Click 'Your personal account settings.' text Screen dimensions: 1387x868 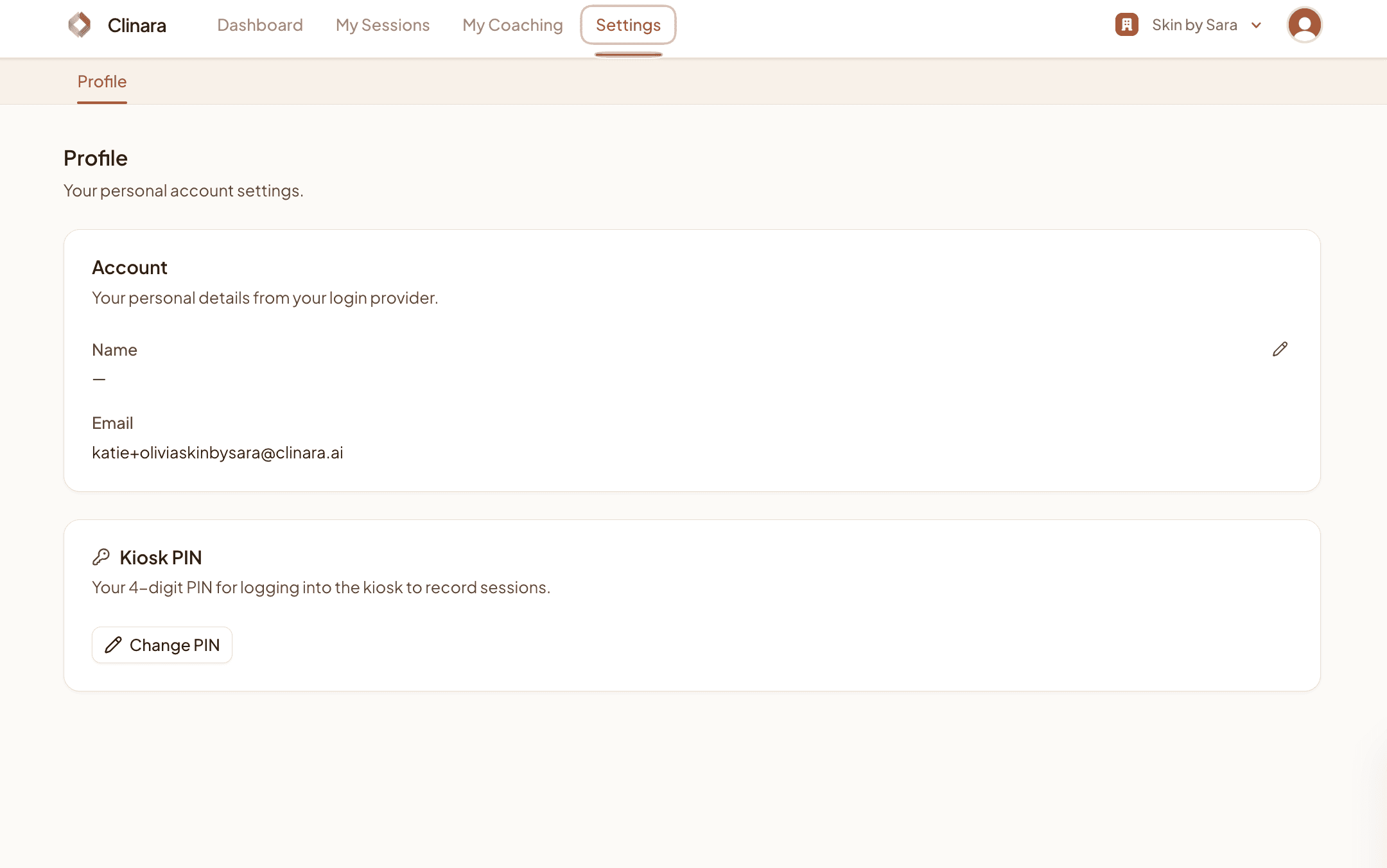[x=184, y=191]
